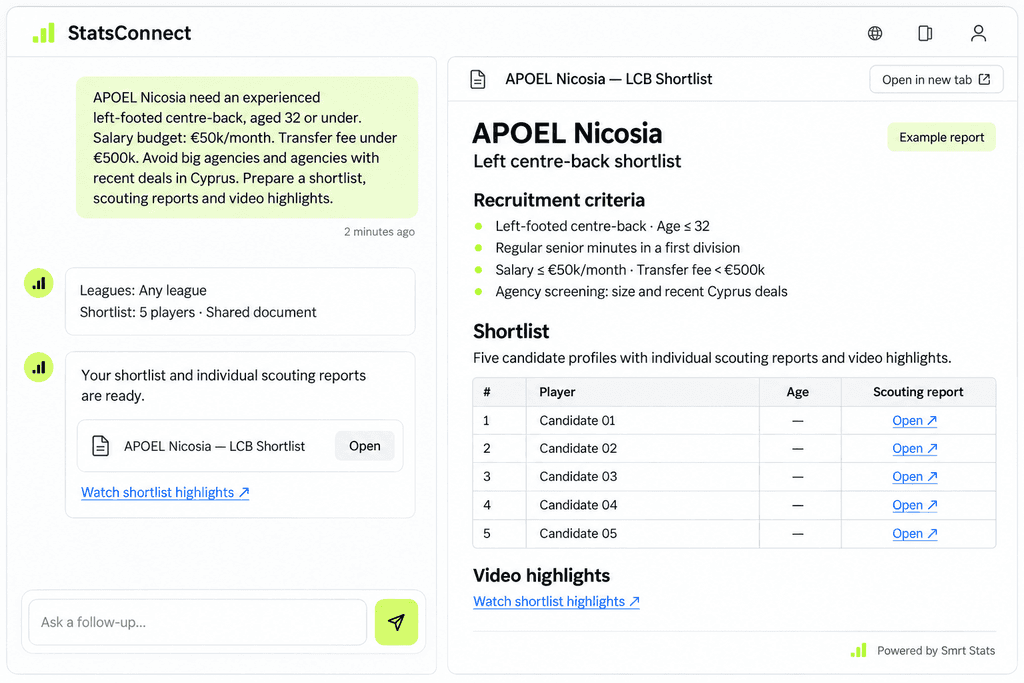This screenshot has width=1024, height=683.
Task: Click the APOEL Nicosia — LCB Shortlist panel title
Action: pyautogui.click(x=609, y=79)
